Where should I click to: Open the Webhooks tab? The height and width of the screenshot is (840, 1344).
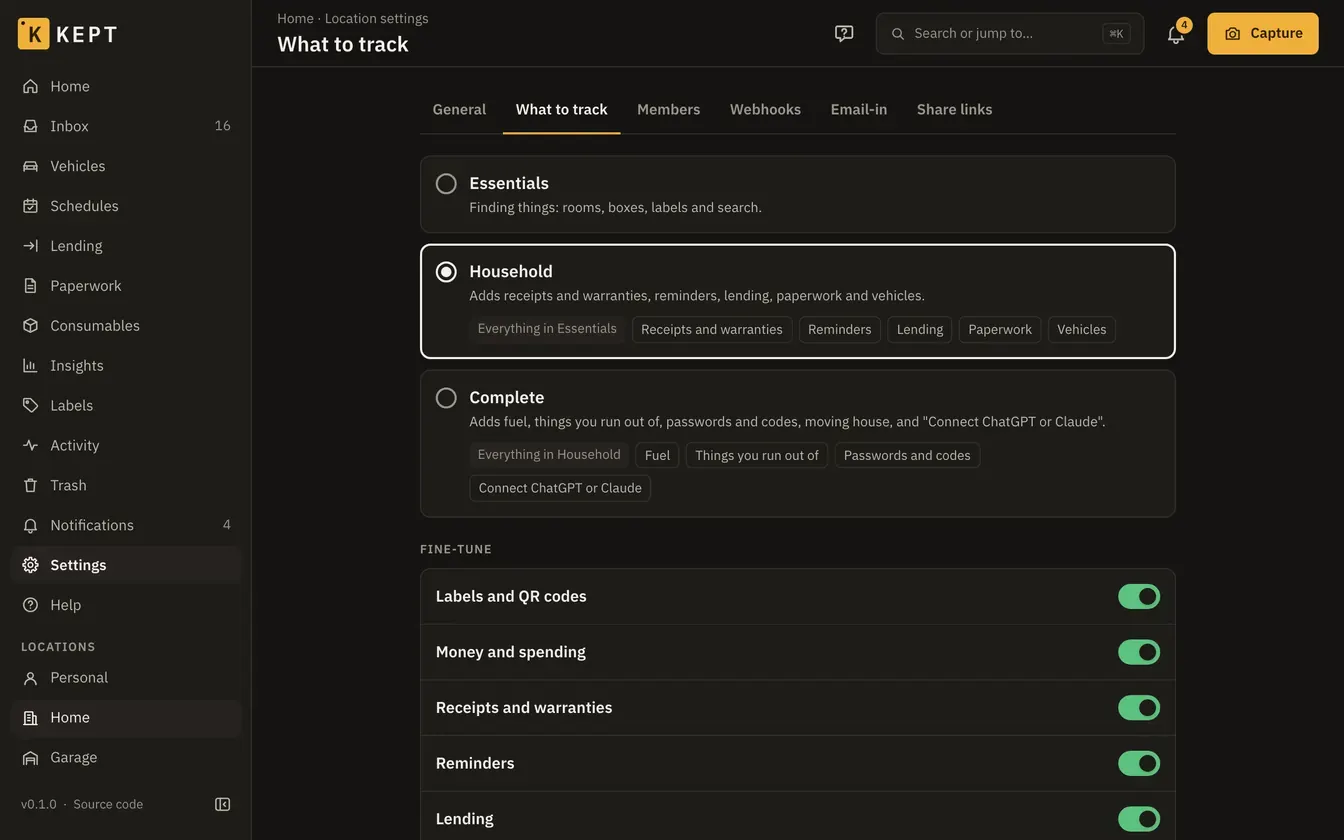tap(765, 109)
